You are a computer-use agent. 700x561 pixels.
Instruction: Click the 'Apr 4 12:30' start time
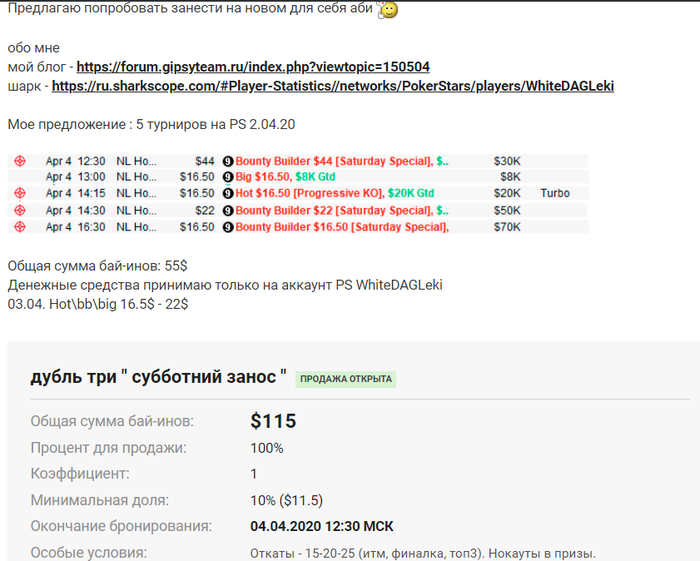pyautogui.click(x=75, y=161)
